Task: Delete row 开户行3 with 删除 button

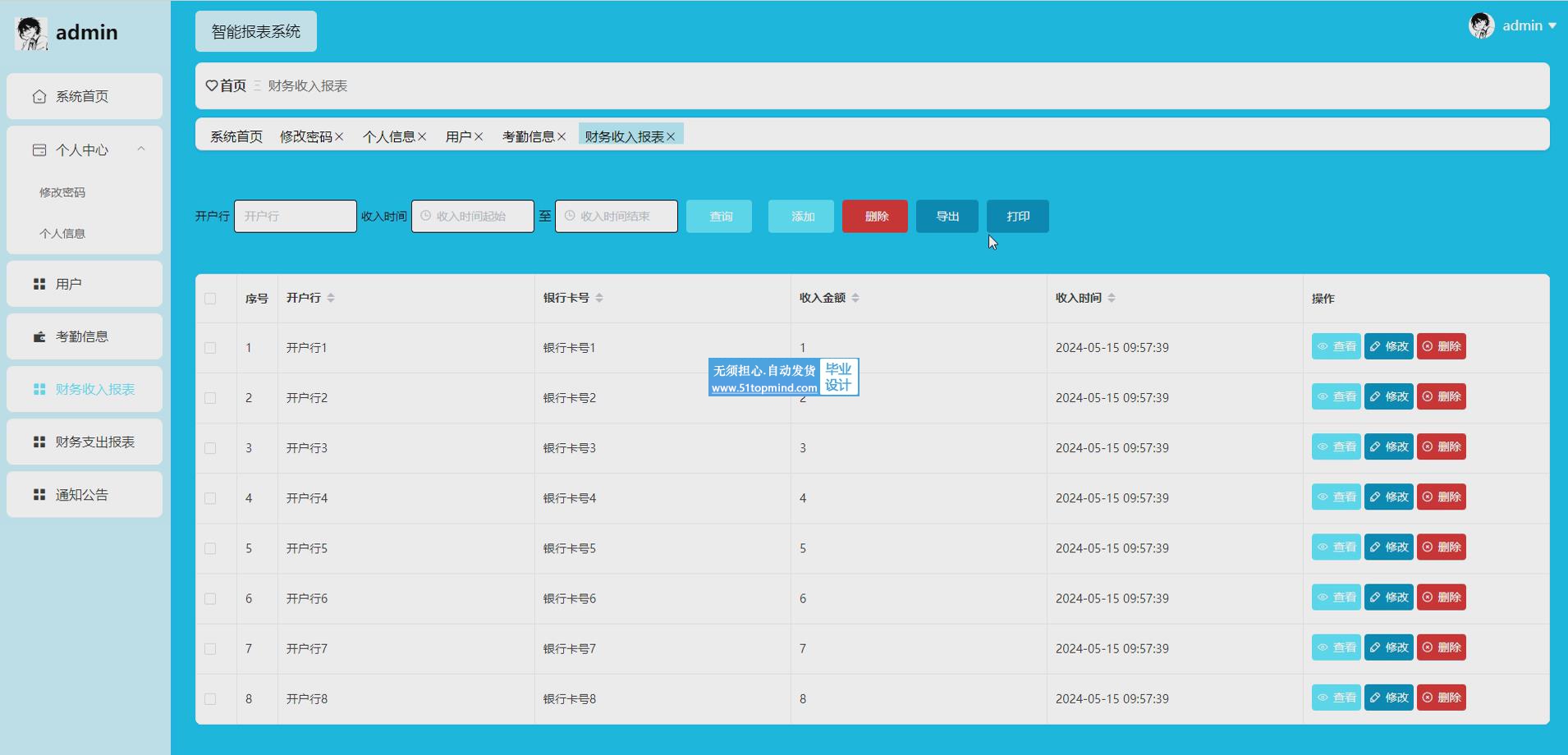Action: (1442, 446)
